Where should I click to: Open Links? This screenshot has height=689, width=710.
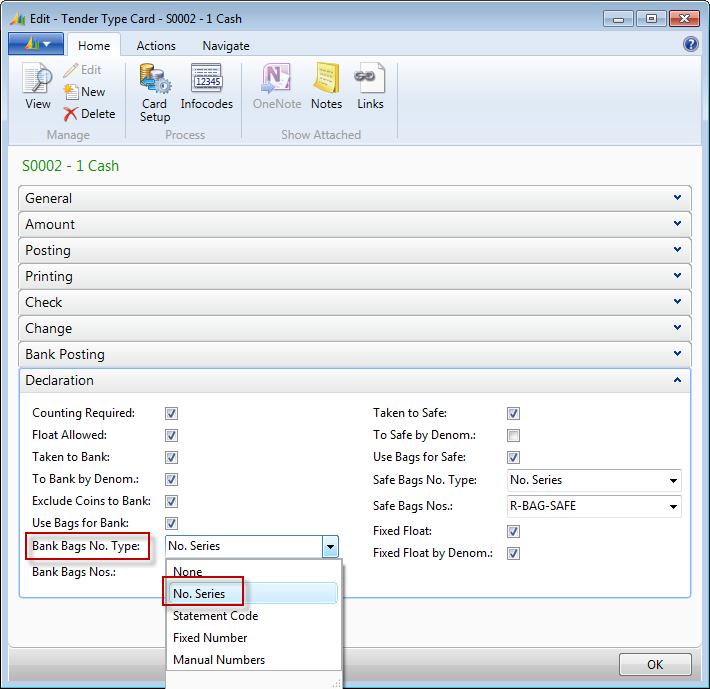370,86
